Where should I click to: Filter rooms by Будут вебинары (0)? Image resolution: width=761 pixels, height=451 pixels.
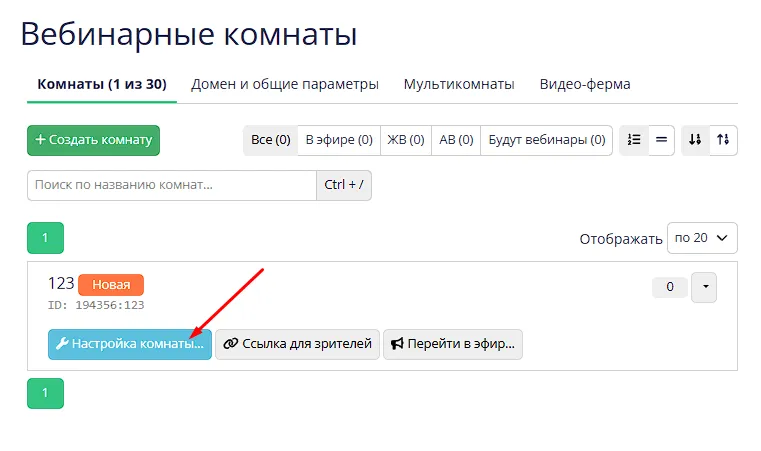[546, 140]
